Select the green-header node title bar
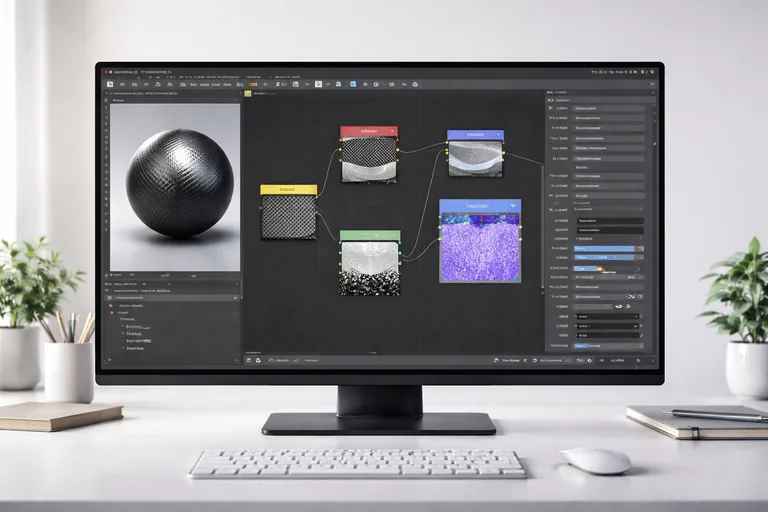This screenshot has width=768, height=512. coord(370,236)
